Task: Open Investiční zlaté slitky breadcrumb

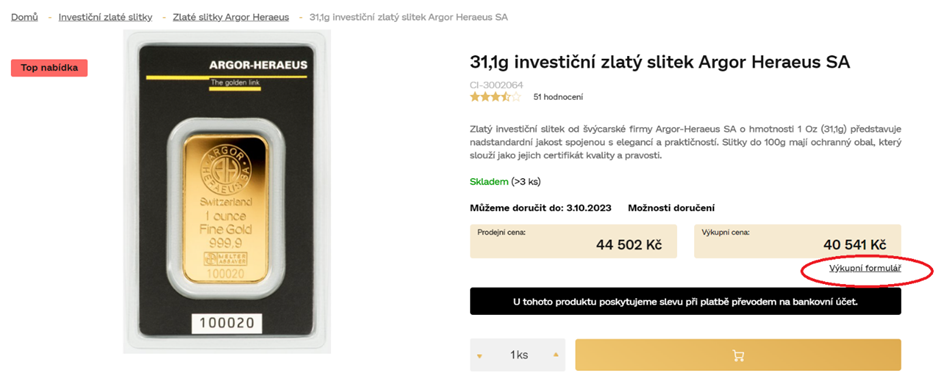Action: (105, 17)
